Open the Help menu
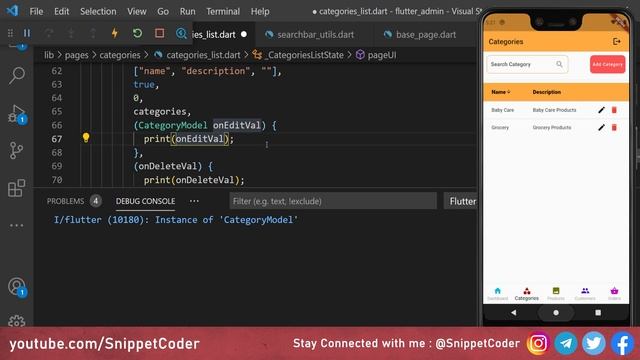 click(260, 11)
